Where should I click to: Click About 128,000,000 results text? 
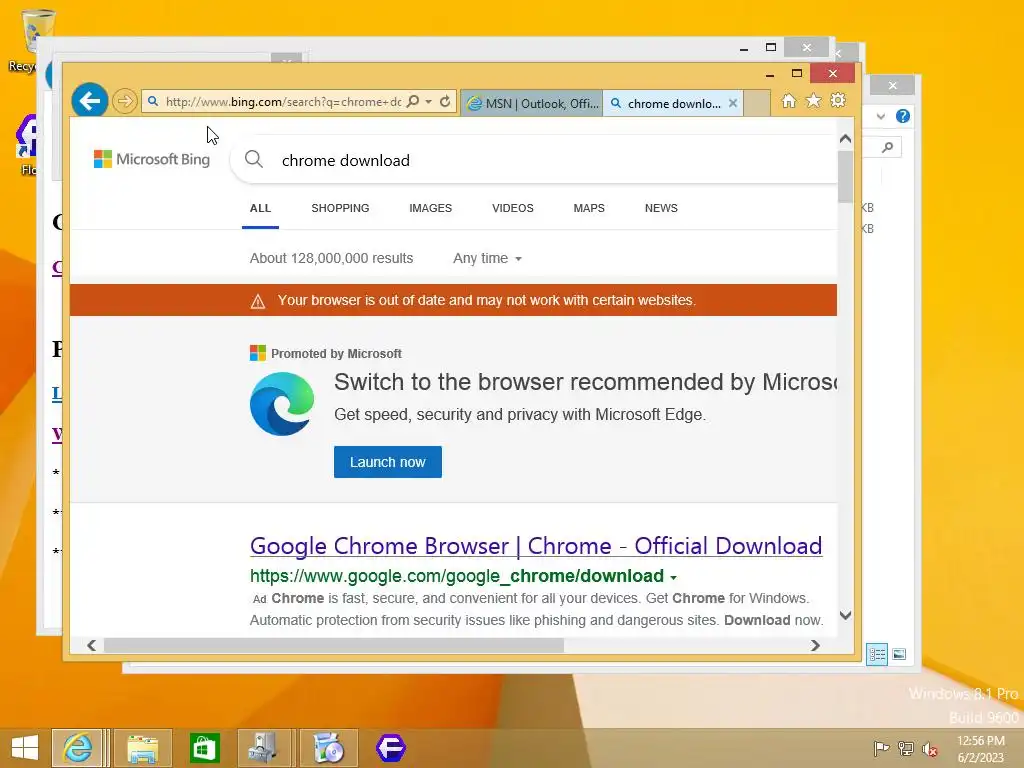[x=331, y=259]
